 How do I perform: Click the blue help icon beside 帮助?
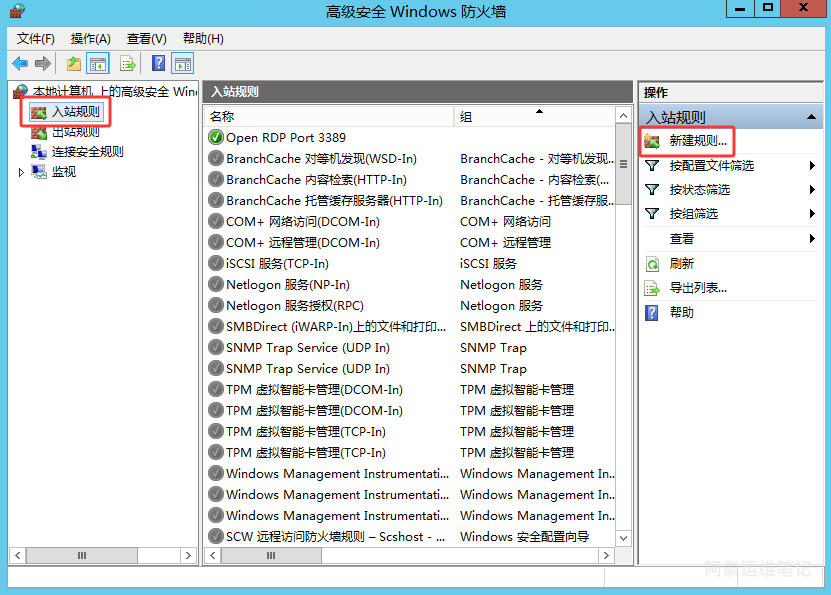coord(651,313)
